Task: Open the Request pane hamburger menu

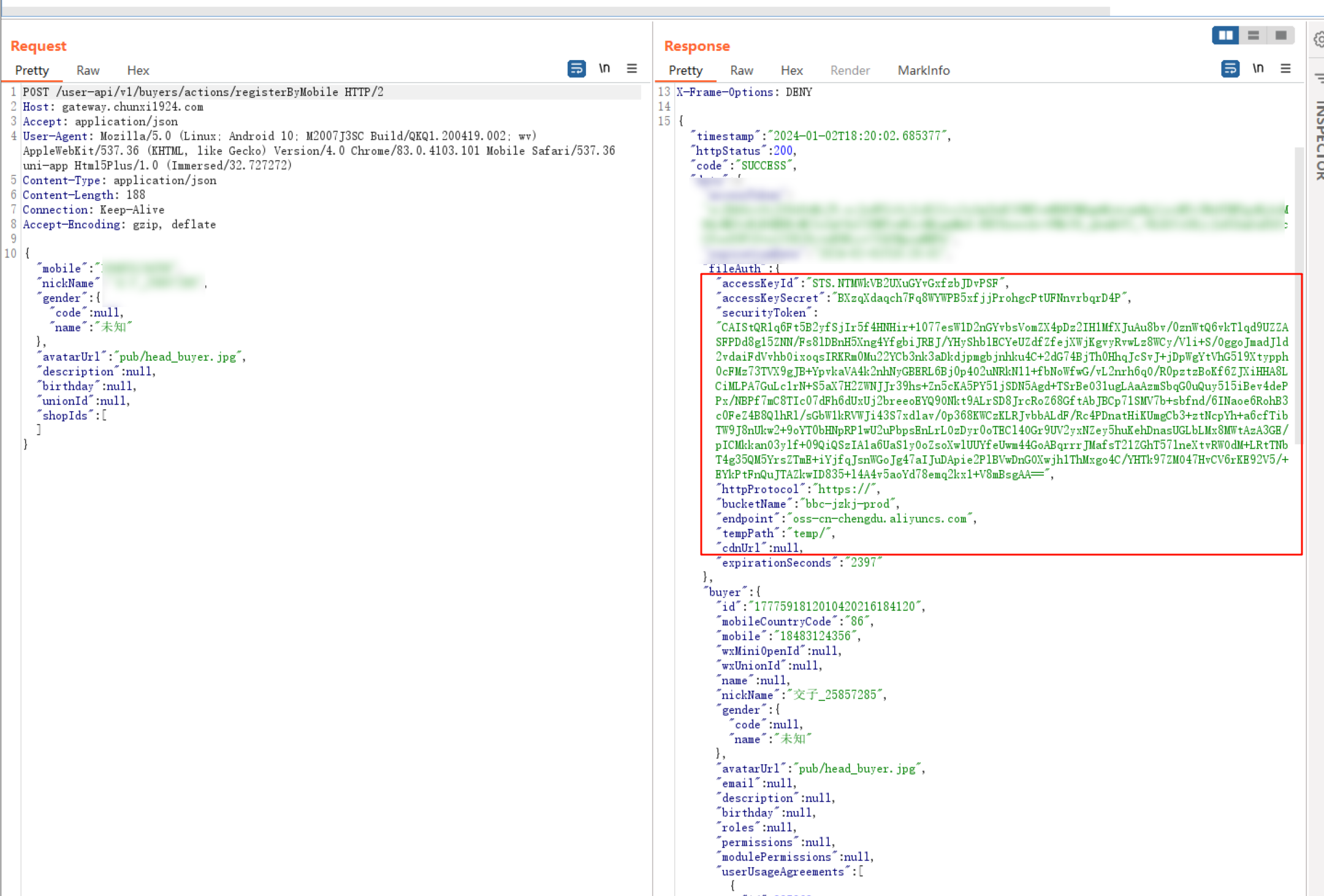Action: [x=632, y=69]
